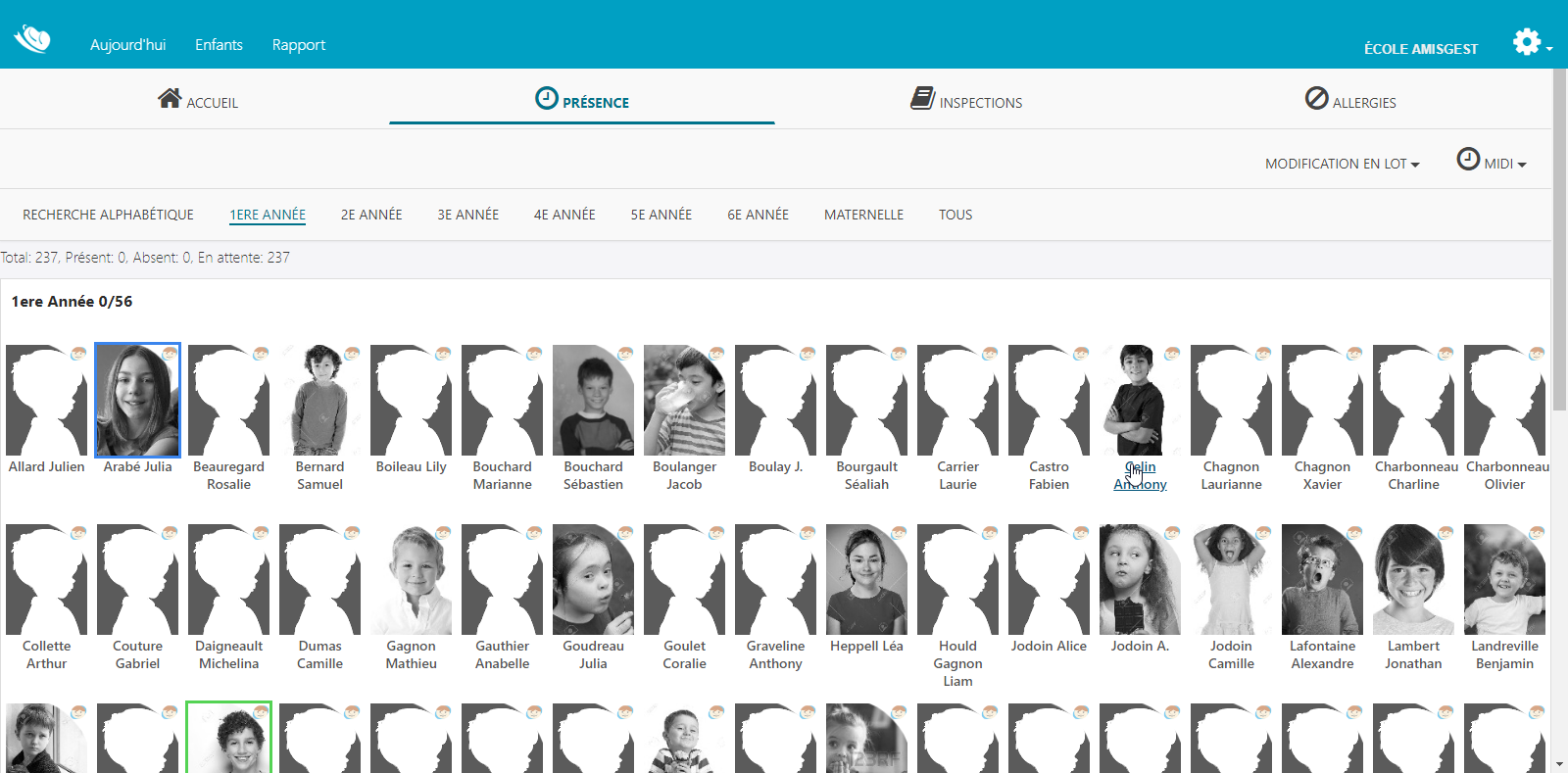Select Celin Anthony's photo
The width and height of the screenshot is (1568, 773).
[x=1140, y=400]
